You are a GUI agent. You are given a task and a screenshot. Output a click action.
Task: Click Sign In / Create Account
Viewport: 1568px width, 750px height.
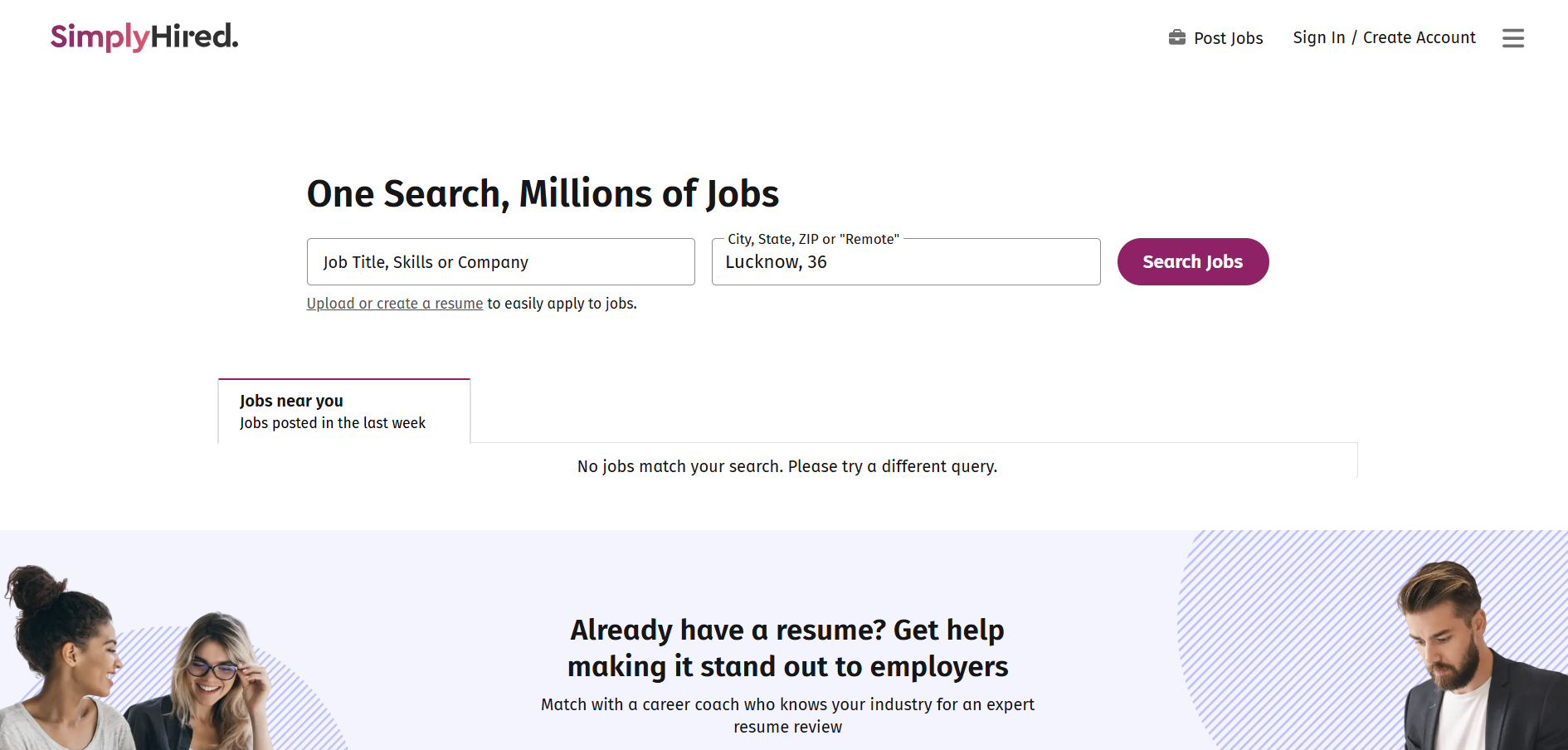[x=1384, y=38]
